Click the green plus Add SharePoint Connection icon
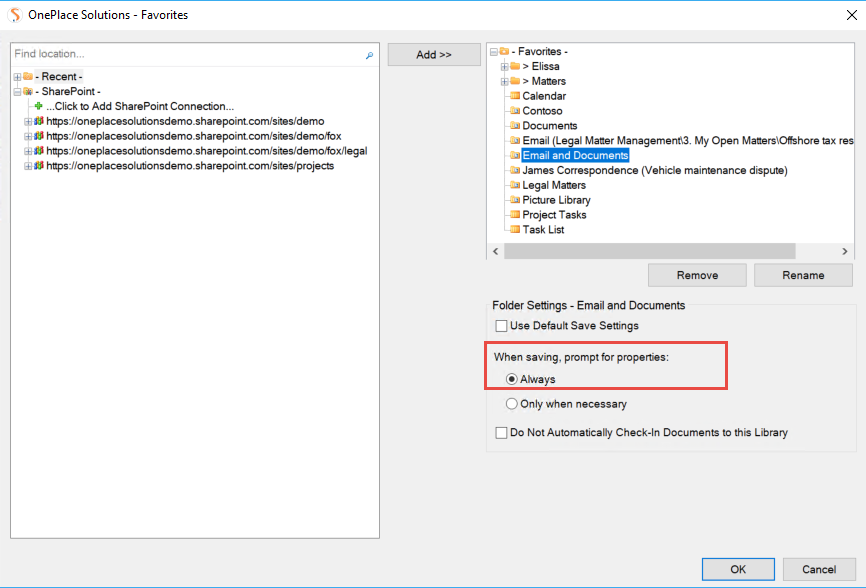This screenshot has width=866, height=588. point(38,106)
